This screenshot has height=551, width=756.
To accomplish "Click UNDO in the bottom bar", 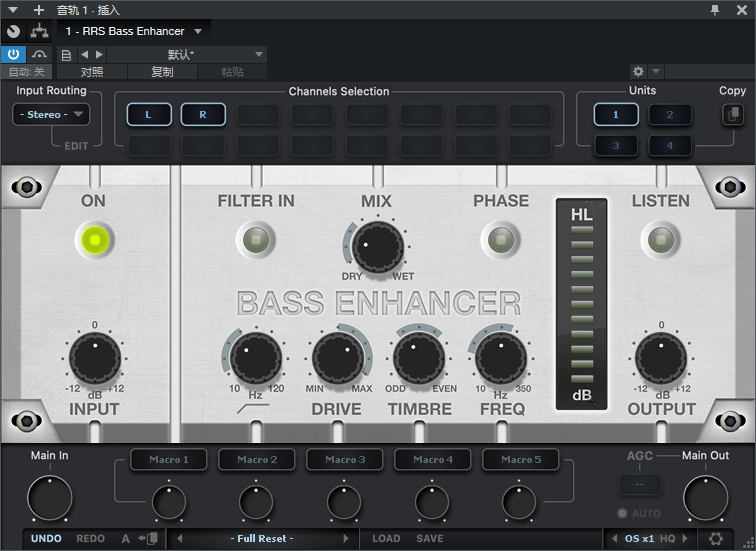I will (x=46, y=538).
